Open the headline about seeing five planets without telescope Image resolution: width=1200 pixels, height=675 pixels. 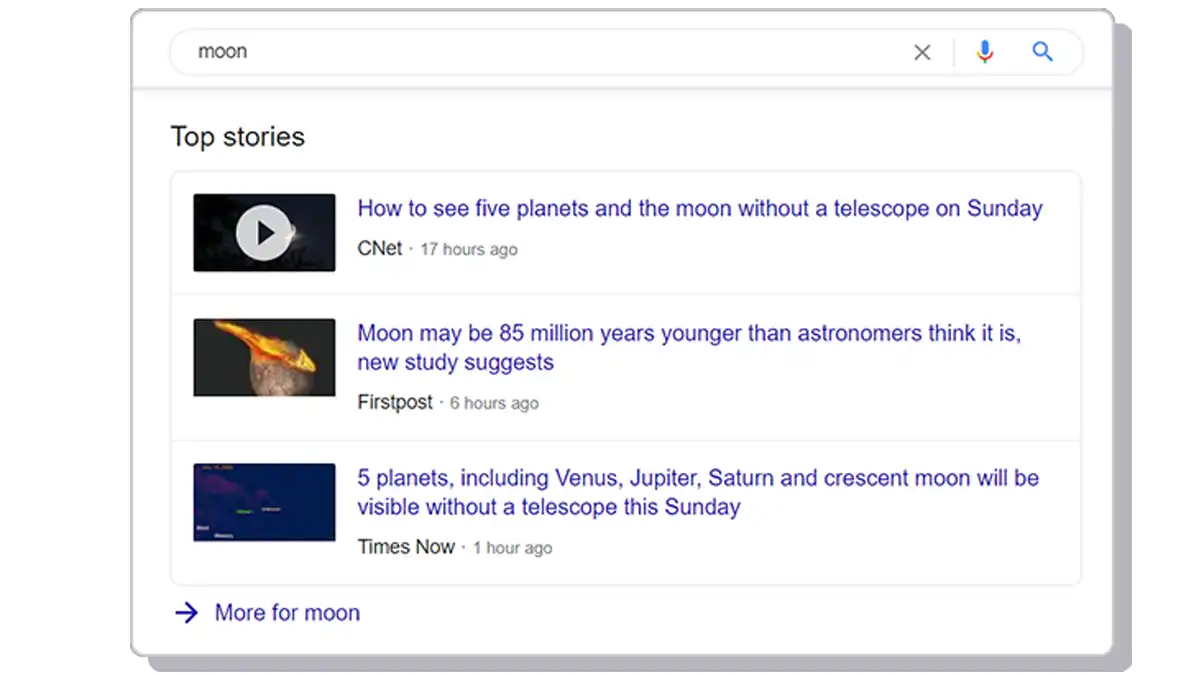699,208
